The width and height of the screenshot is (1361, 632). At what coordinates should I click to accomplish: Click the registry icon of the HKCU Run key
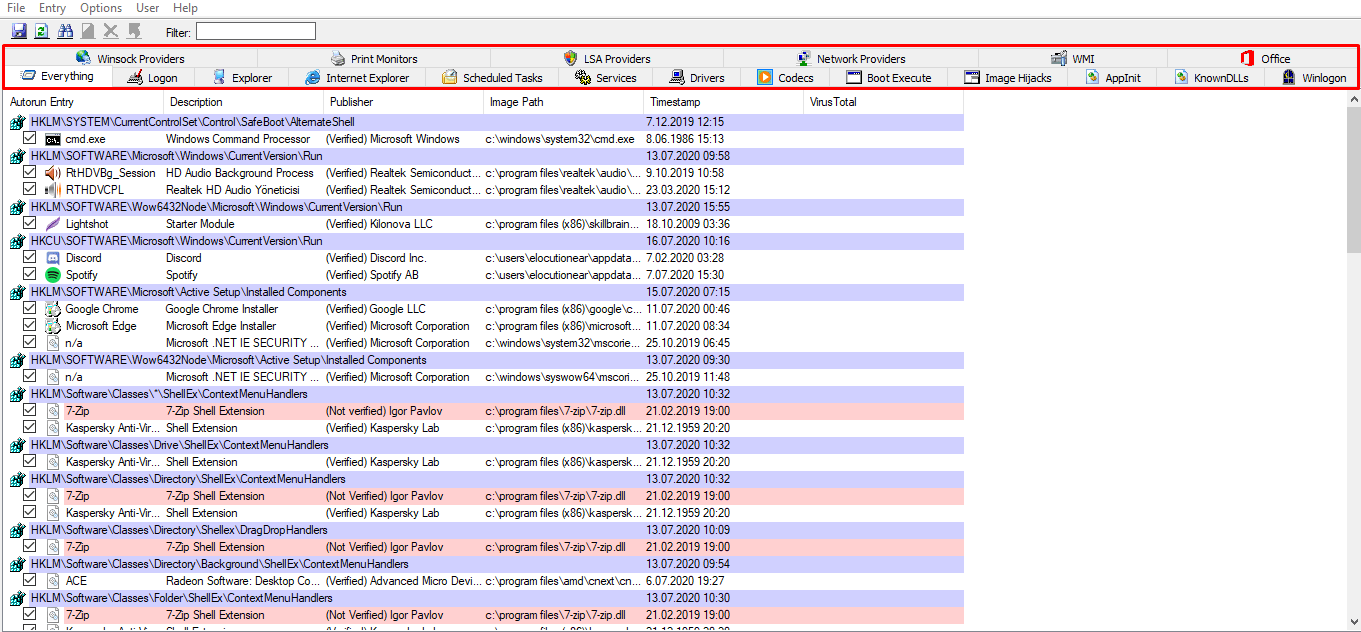click(x=17, y=241)
